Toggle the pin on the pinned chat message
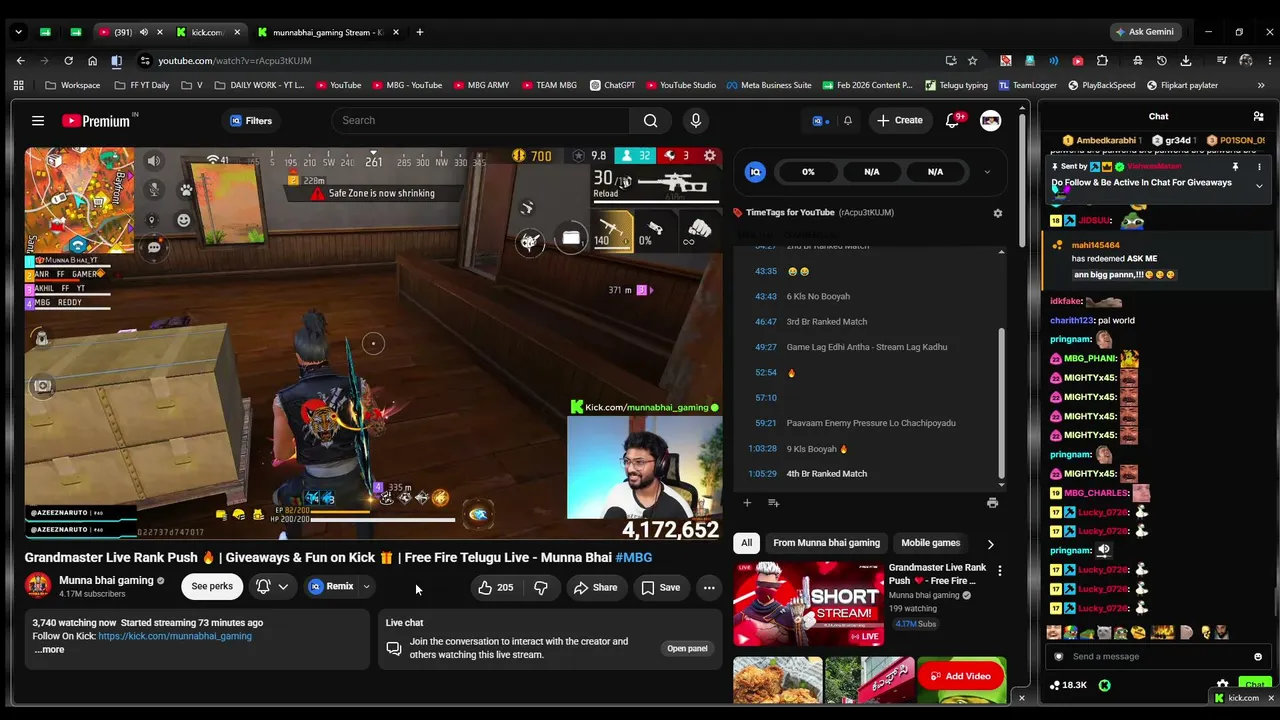This screenshot has width=1280, height=720. [1235, 166]
